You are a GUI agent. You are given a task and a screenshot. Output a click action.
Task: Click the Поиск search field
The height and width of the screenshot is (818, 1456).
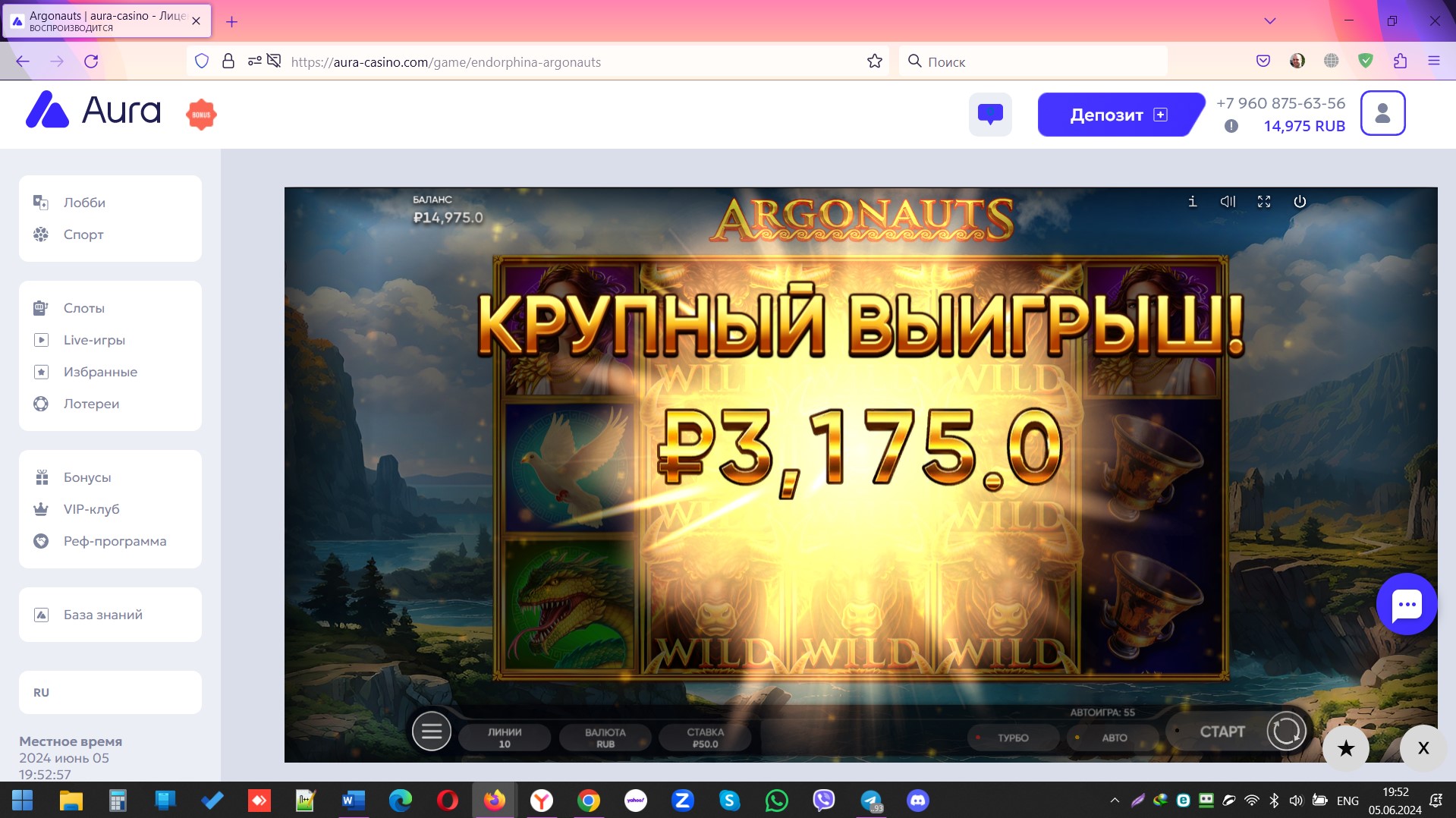click(1033, 61)
